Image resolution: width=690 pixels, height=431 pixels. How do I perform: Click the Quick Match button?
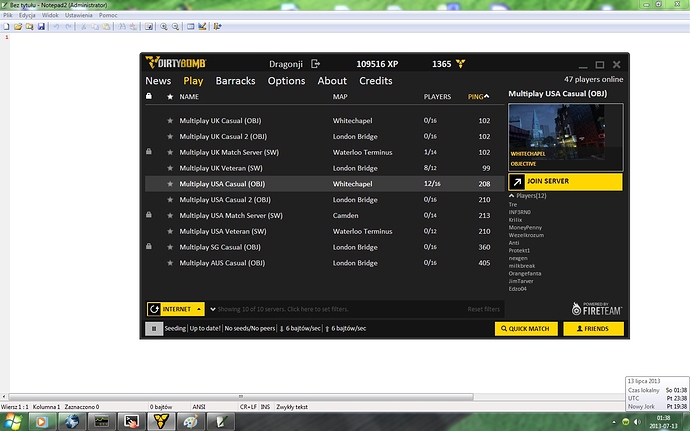pyautogui.click(x=525, y=328)
